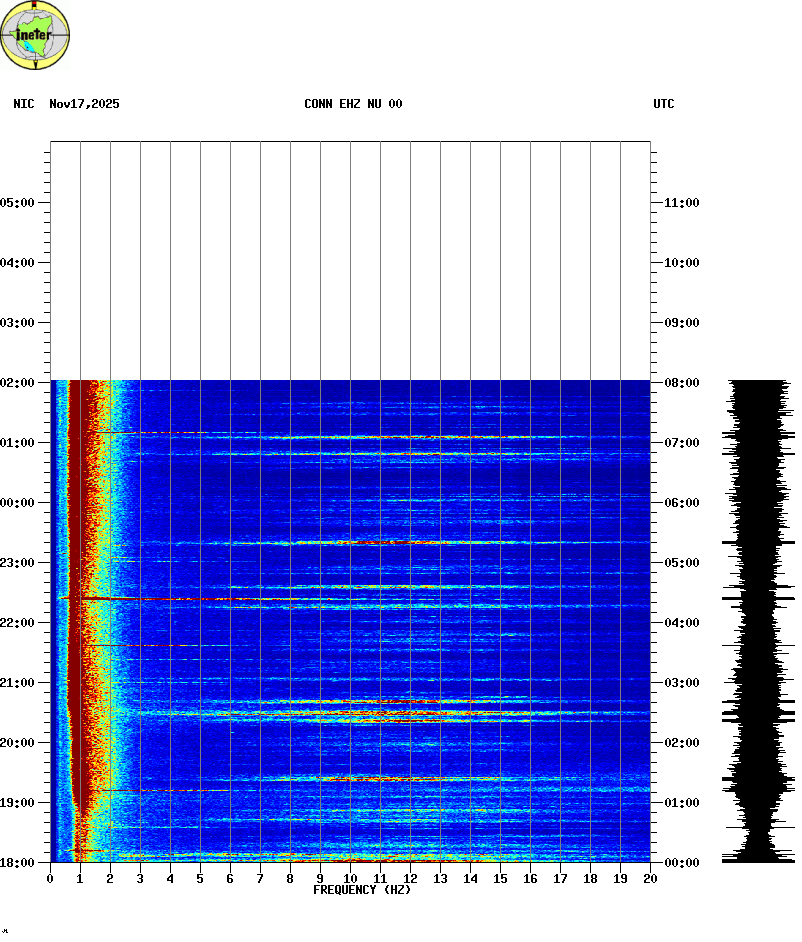Viewport: 802px width, 942px height.
Task: Click 18:00 on the left time axis
Action: pyautogui.click(x=18, y=863)
